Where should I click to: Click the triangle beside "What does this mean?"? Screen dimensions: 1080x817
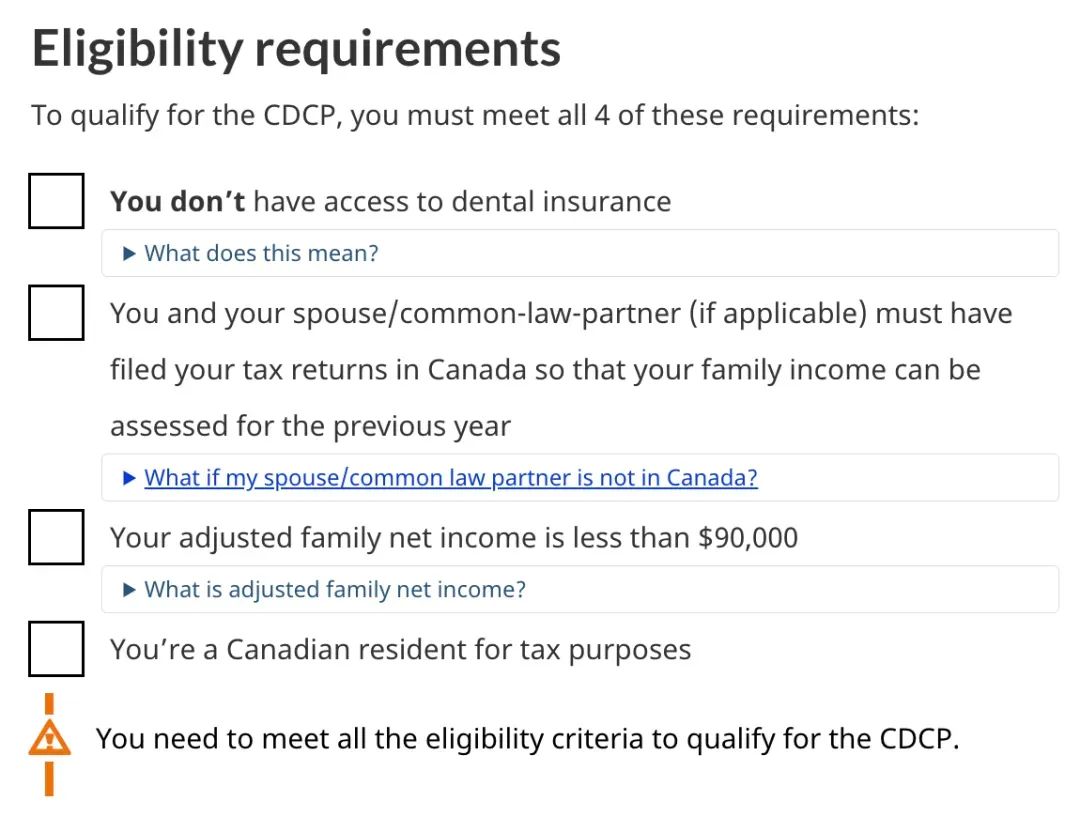129,254
